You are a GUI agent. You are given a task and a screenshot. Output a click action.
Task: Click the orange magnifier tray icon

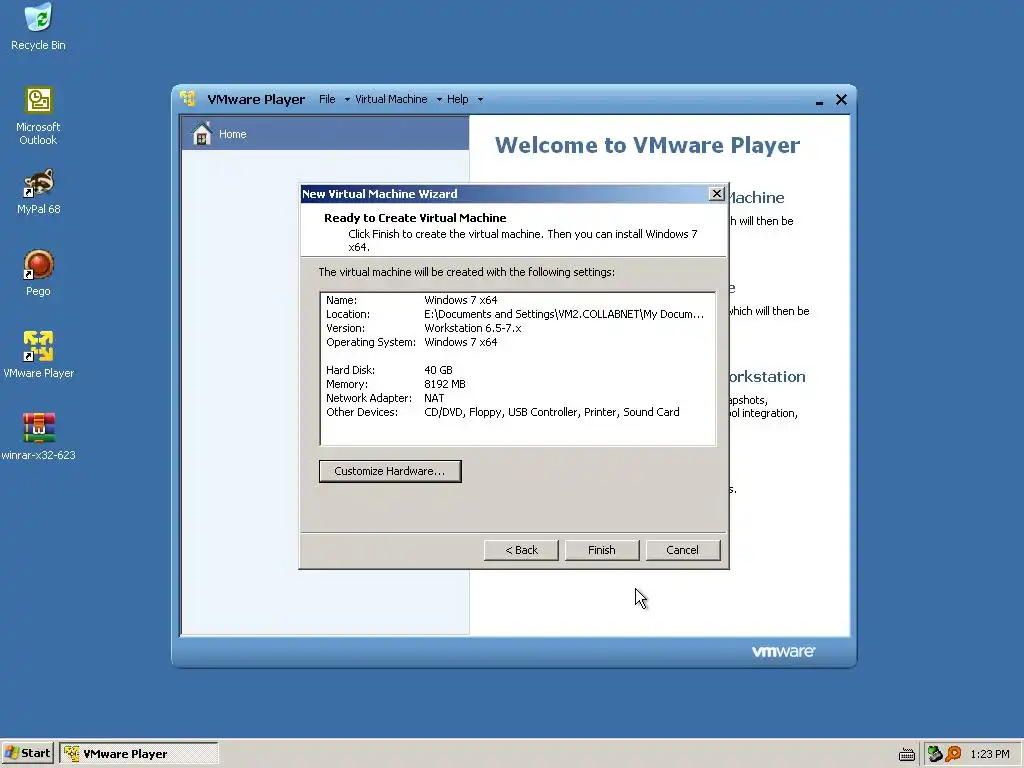coord(953,754)
